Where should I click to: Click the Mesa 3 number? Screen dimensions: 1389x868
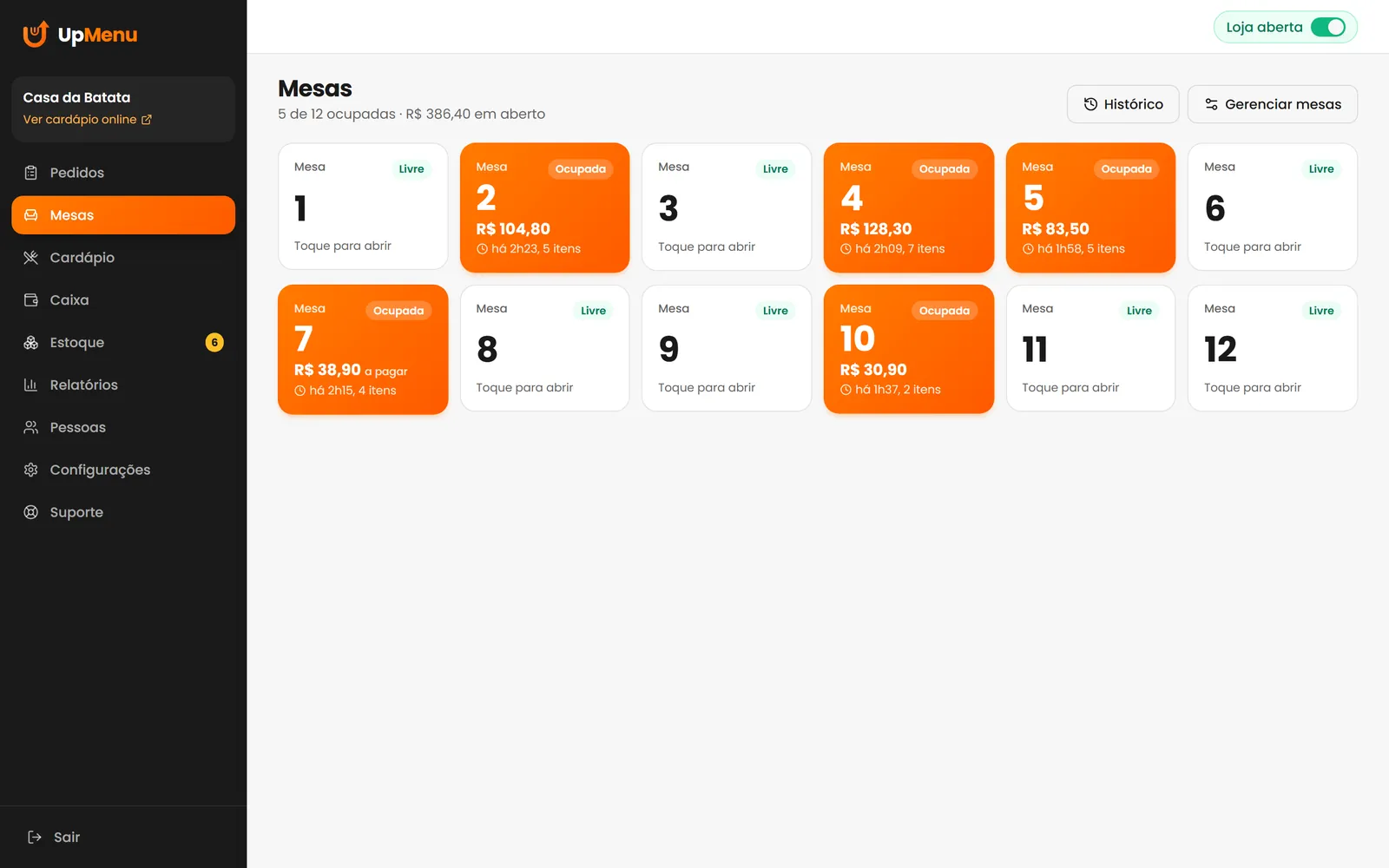668,208
